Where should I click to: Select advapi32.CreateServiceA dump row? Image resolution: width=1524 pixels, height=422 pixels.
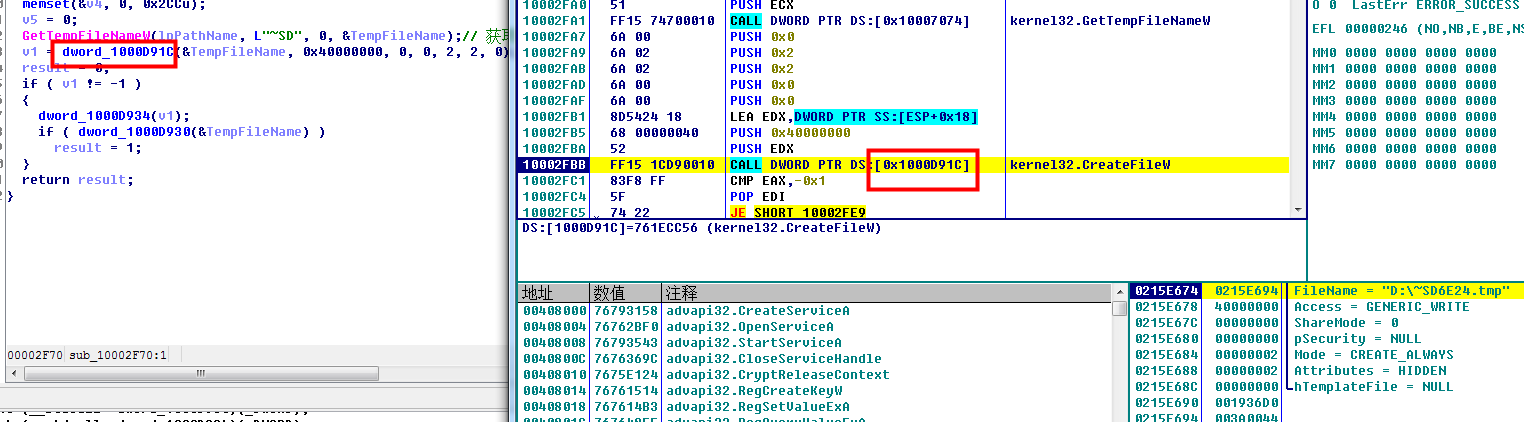pos(815,311)
